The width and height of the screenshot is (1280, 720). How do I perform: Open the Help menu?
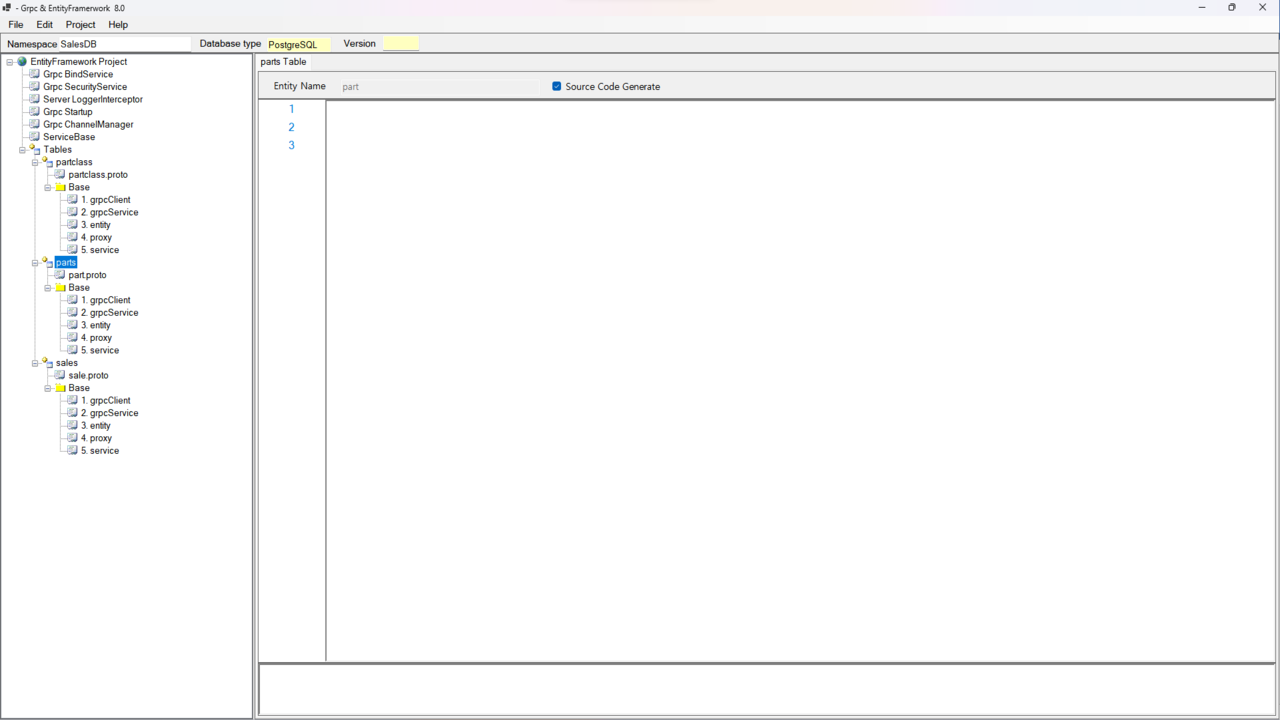pos(118,25)
